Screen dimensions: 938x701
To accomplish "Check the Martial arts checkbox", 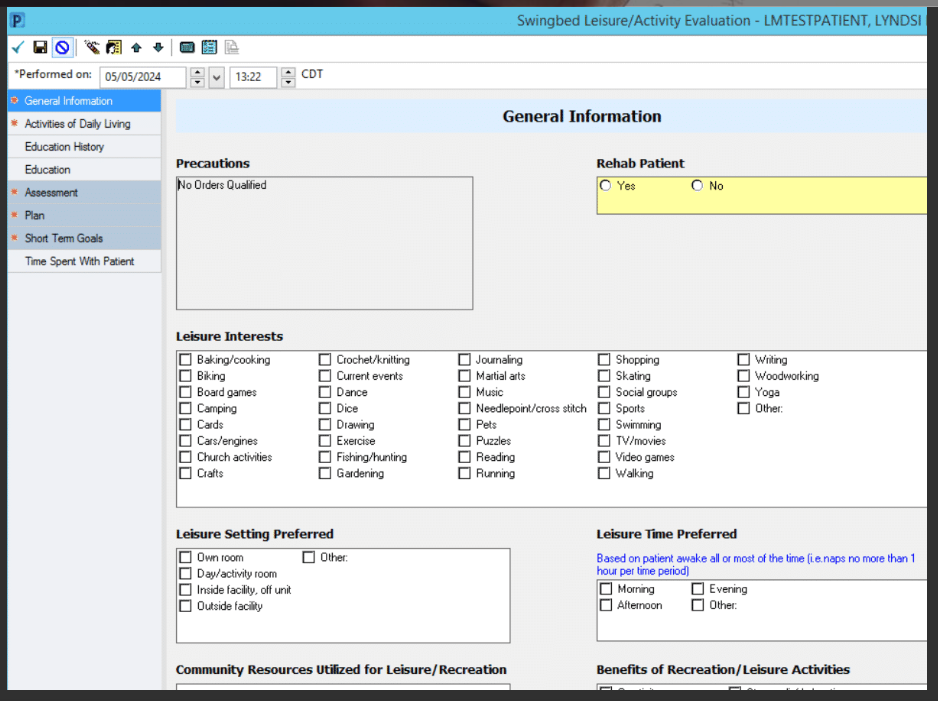I will tap(464, 376).
